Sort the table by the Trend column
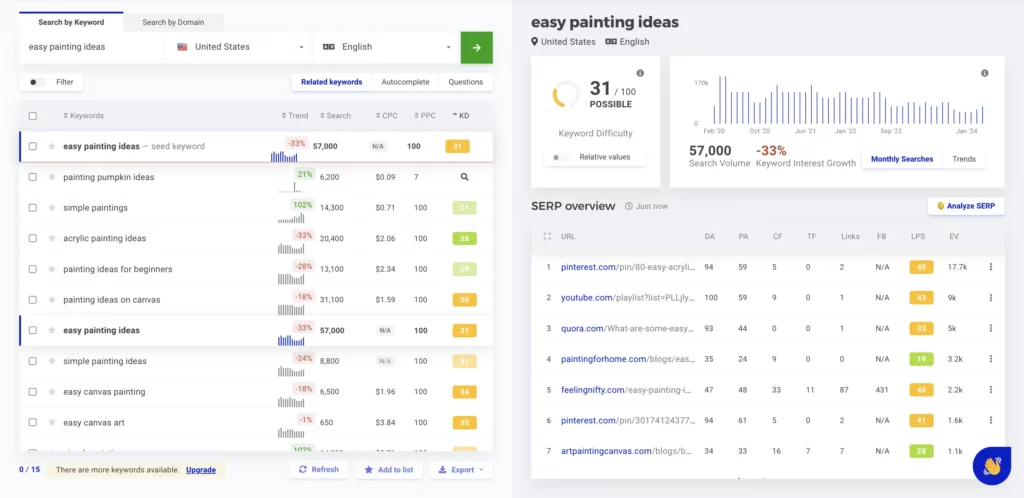The image size is (1024, 498). 295,116
